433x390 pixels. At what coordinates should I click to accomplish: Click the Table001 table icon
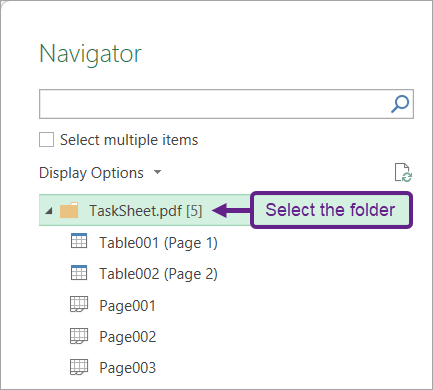pyautogui.click(x=79, y=241)
